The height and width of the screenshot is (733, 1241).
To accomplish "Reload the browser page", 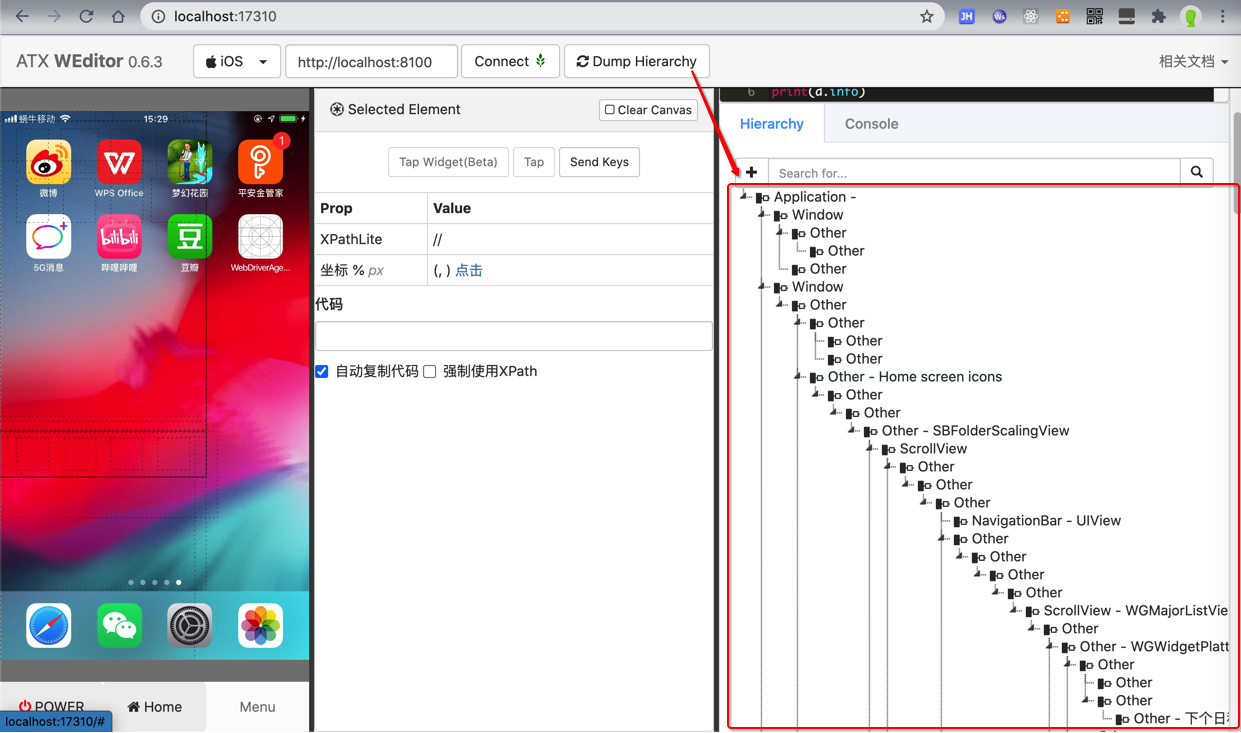I will 86,16.
